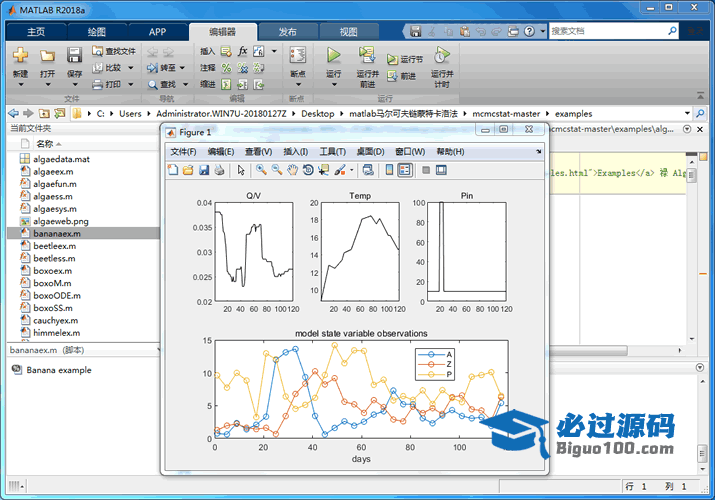Toggle Figure 1 Insert Legend button
715x500 pixels.
[x=404, y=170]
